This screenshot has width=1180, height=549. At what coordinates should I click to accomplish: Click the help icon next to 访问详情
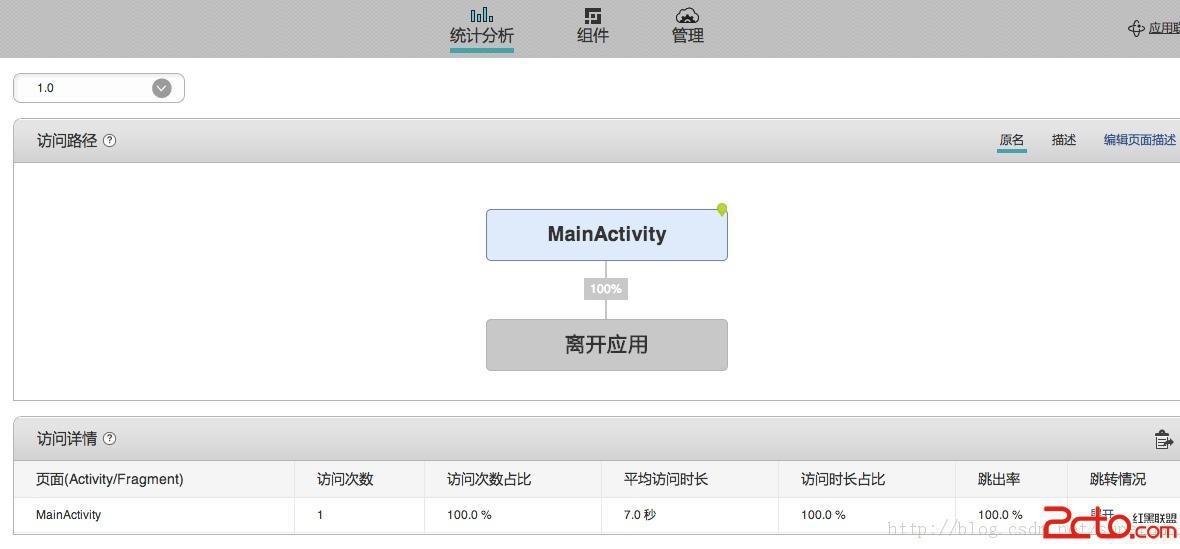110,438
